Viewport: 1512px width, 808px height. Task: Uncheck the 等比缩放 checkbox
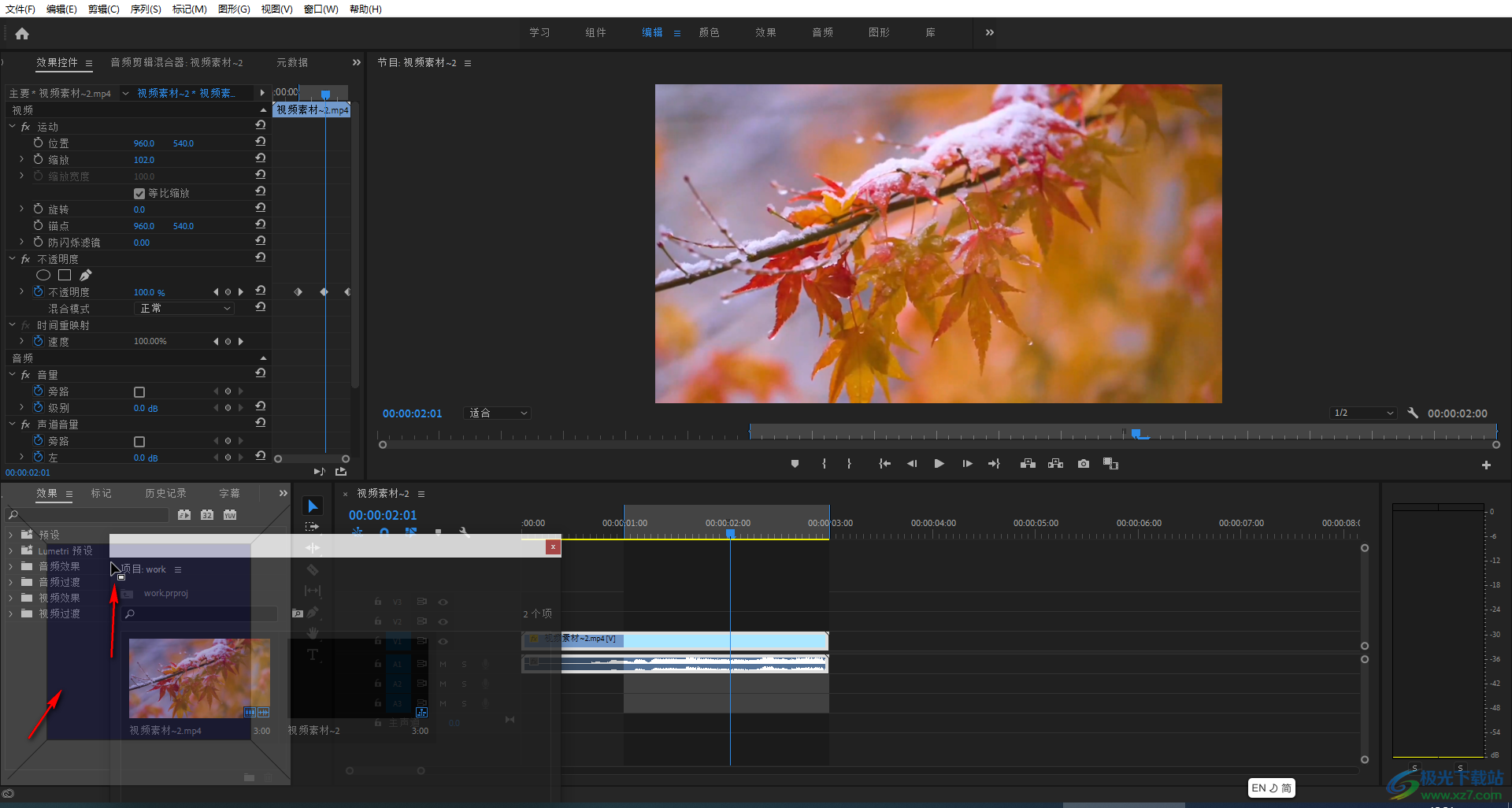(x=139, y=193)
